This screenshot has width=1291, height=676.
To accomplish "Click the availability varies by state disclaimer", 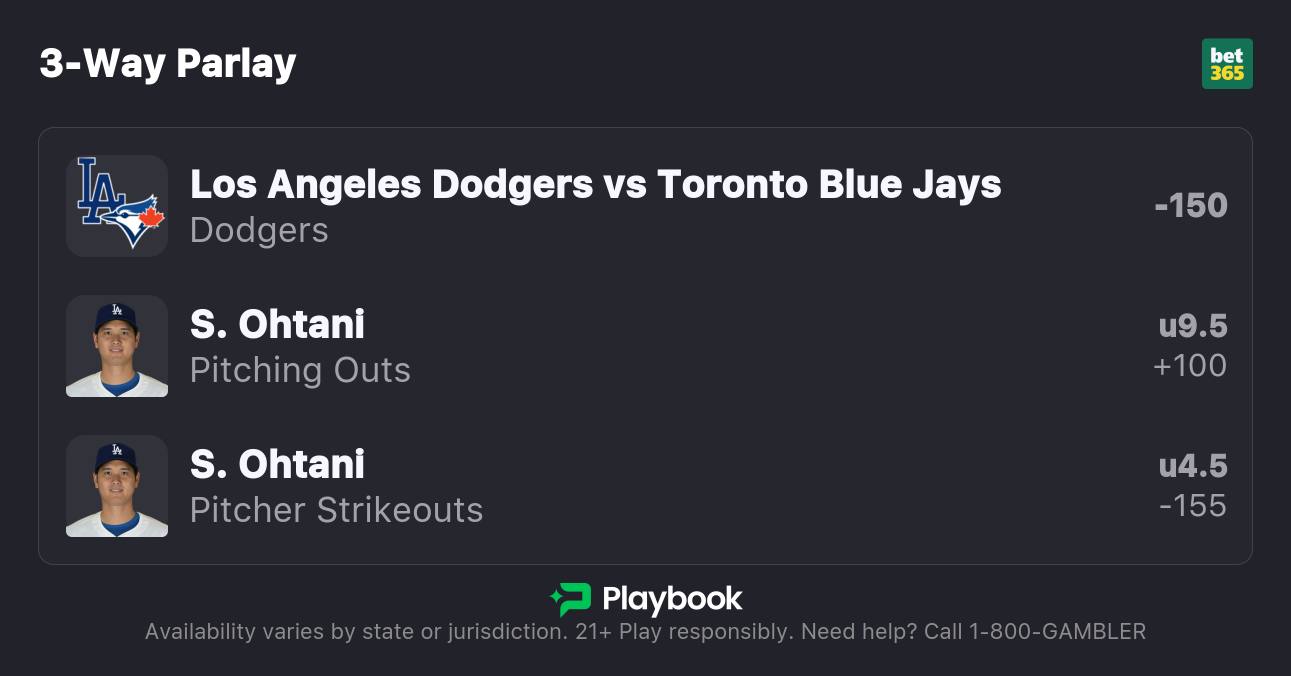I will pos(355,632).
